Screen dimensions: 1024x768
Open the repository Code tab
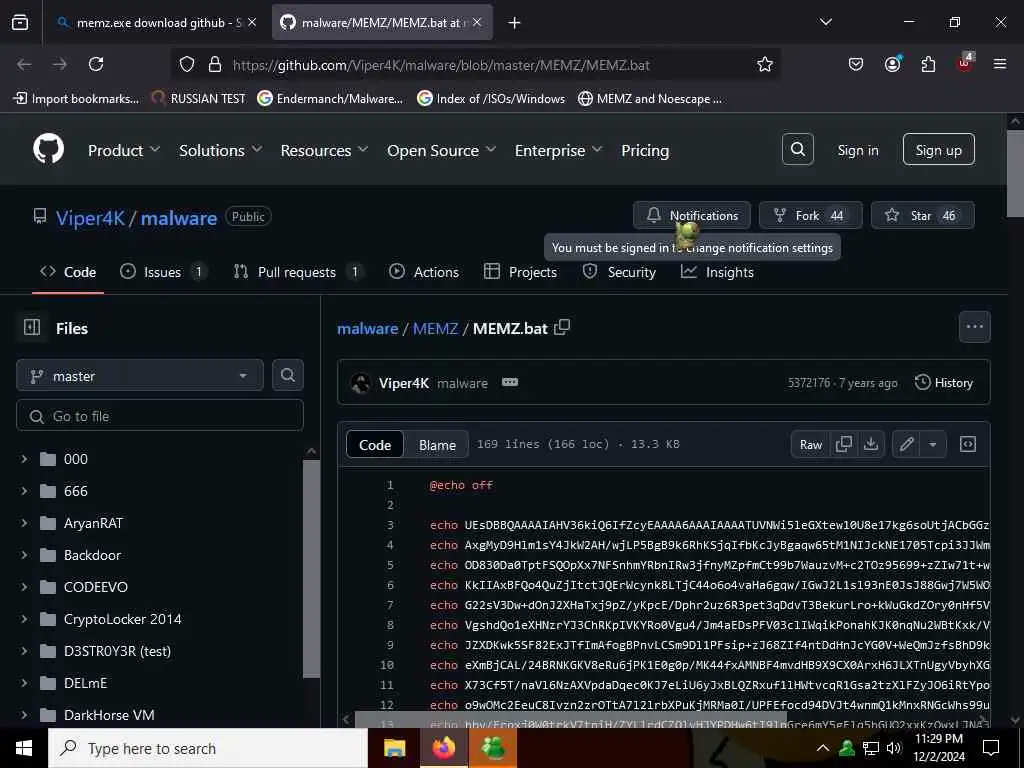pos(68,272)
